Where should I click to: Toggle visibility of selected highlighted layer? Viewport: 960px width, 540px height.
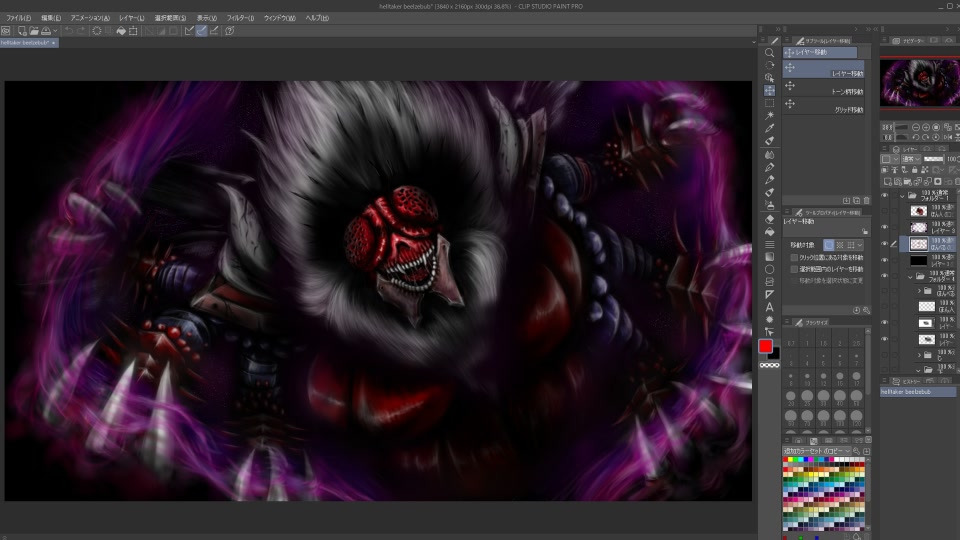[885, 244]
